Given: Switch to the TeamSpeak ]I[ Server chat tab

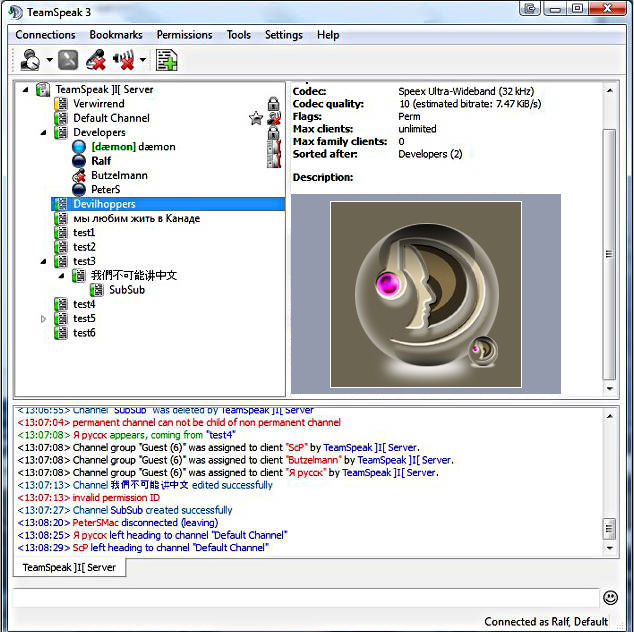Looking at the screenshot, I should point(69,568).
